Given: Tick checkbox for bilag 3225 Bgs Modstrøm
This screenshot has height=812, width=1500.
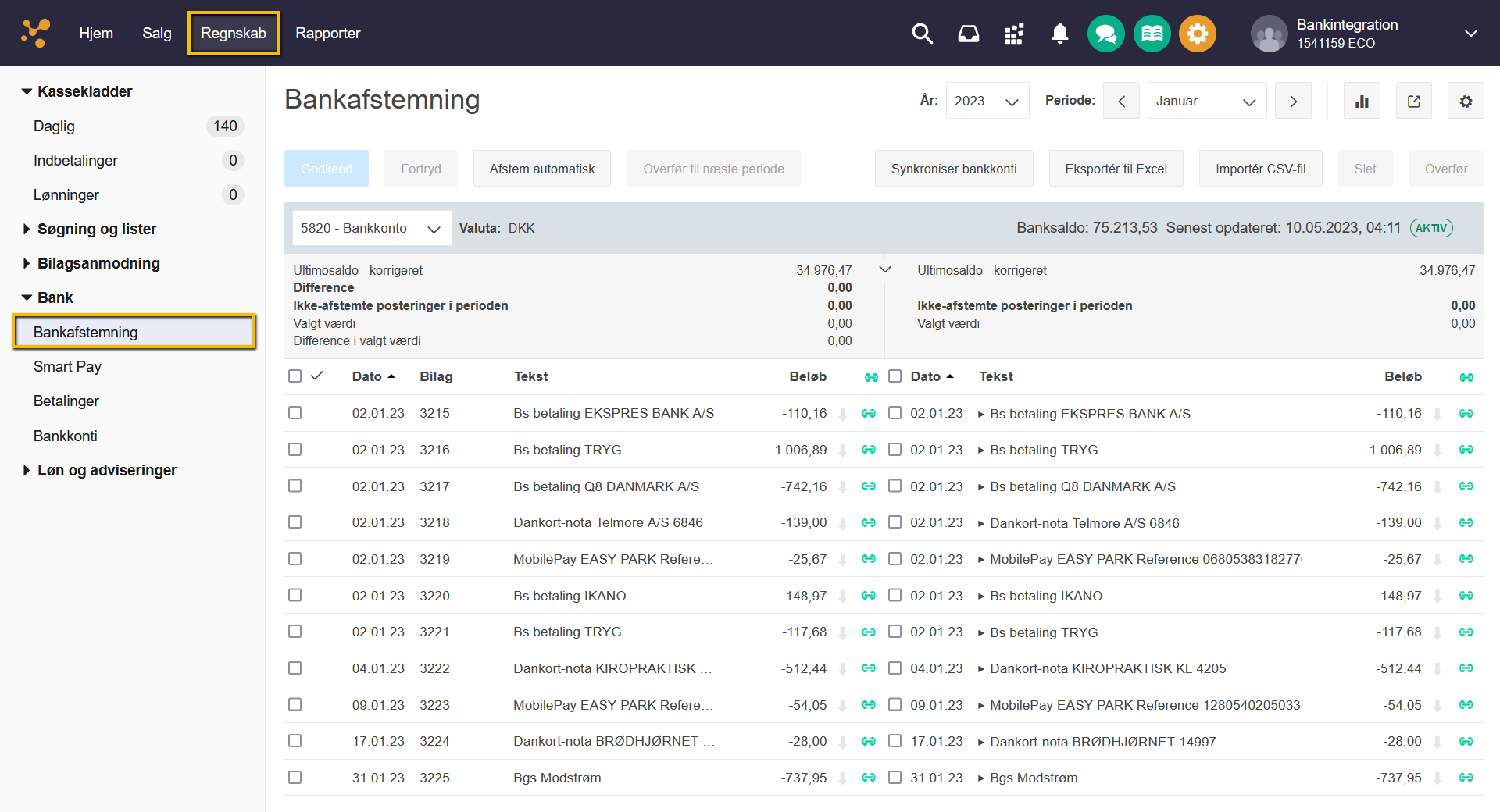Looking at the screenshot, I should point(295,778).
